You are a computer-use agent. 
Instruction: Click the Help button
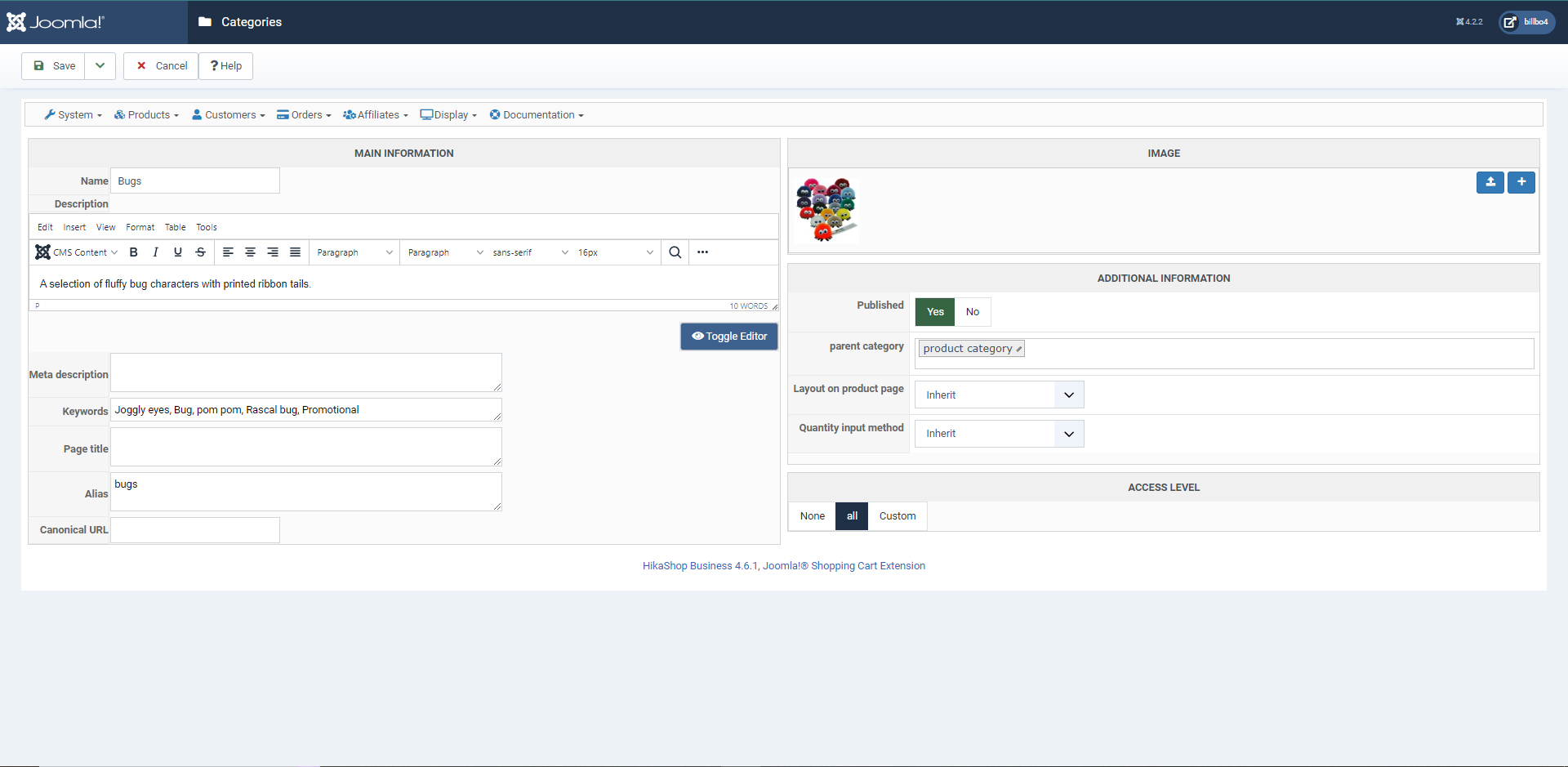click(226, 66)
